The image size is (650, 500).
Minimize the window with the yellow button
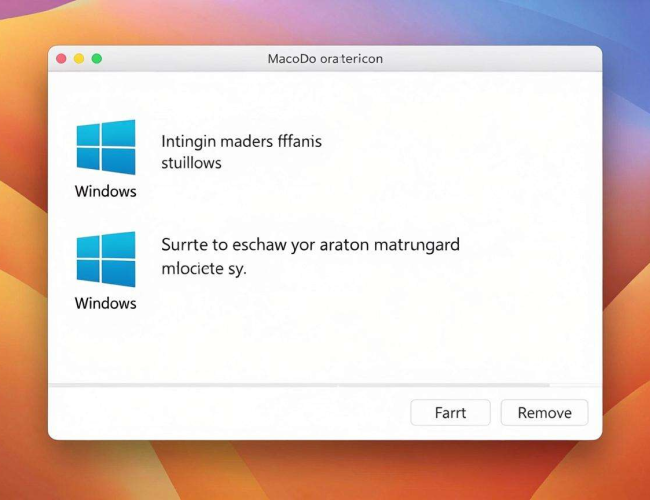(x=79, y=58)
